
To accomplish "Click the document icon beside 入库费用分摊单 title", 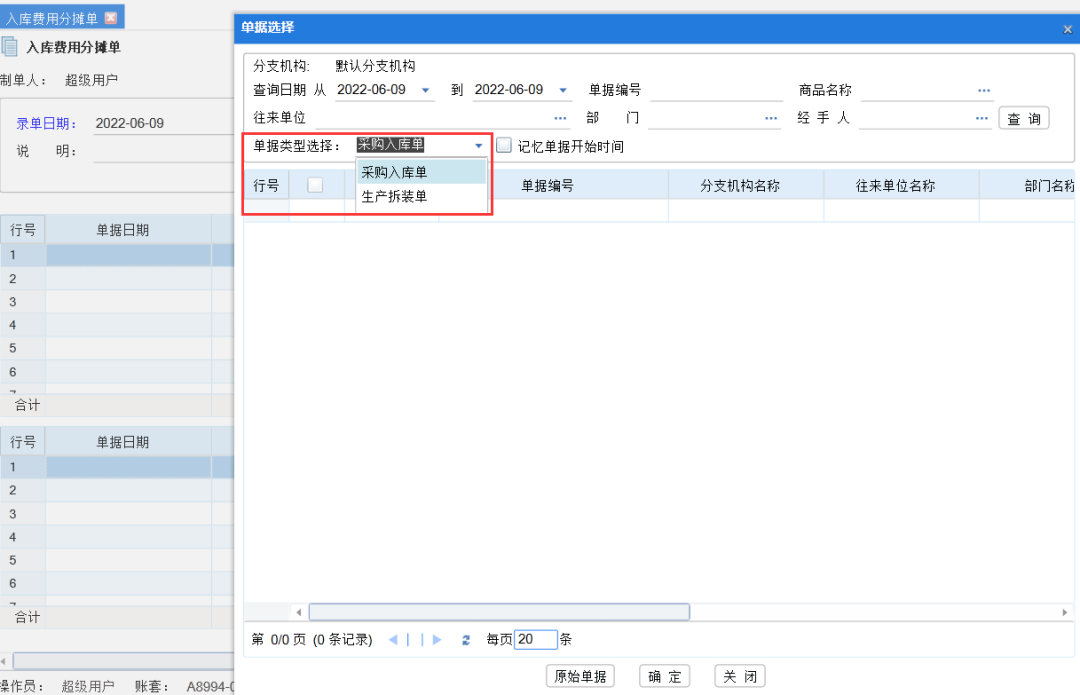I will tap(12, 45).
